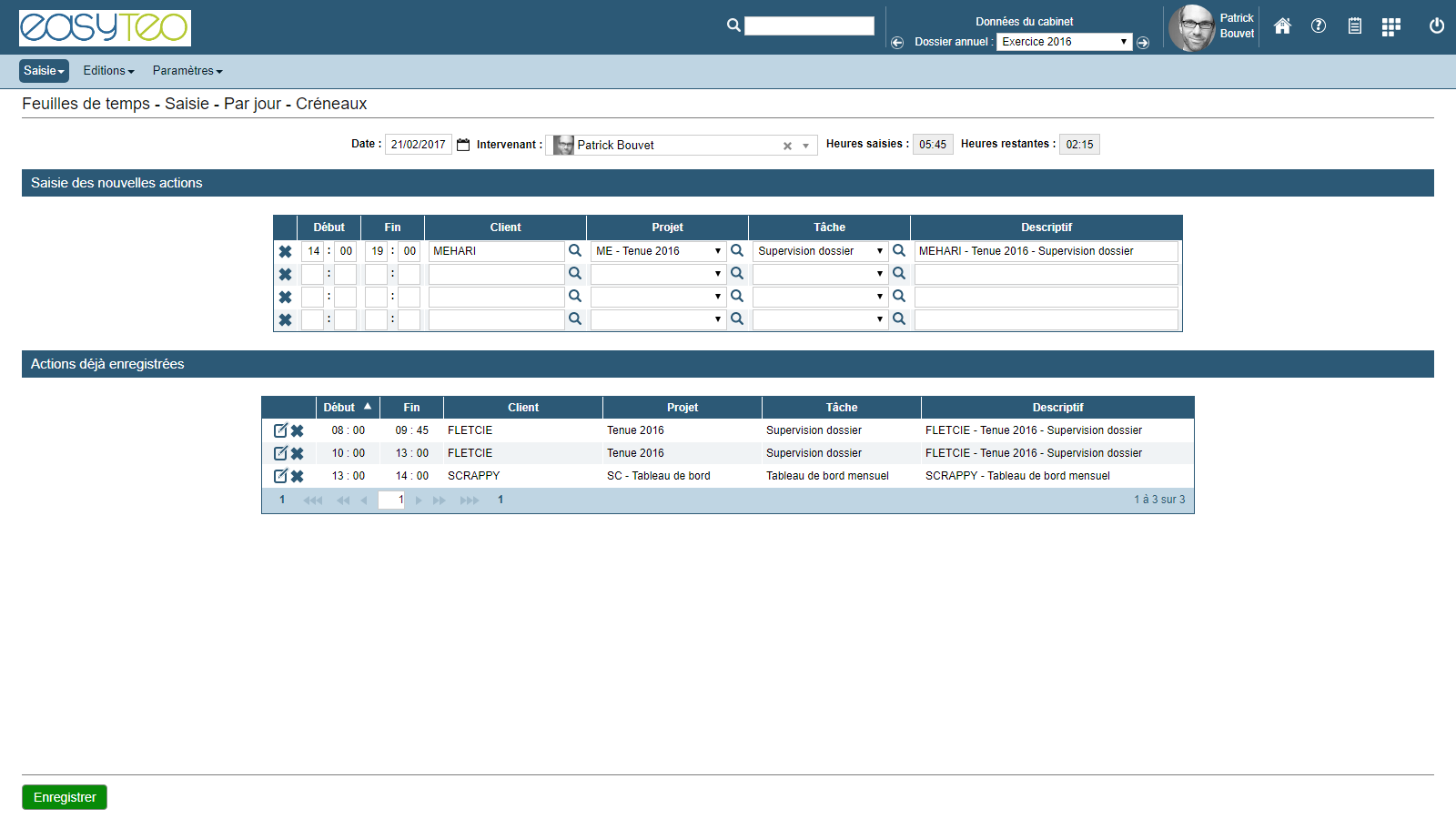Remove the MEHARI new action row
1456x819 pixels.
tap(285, 252)
